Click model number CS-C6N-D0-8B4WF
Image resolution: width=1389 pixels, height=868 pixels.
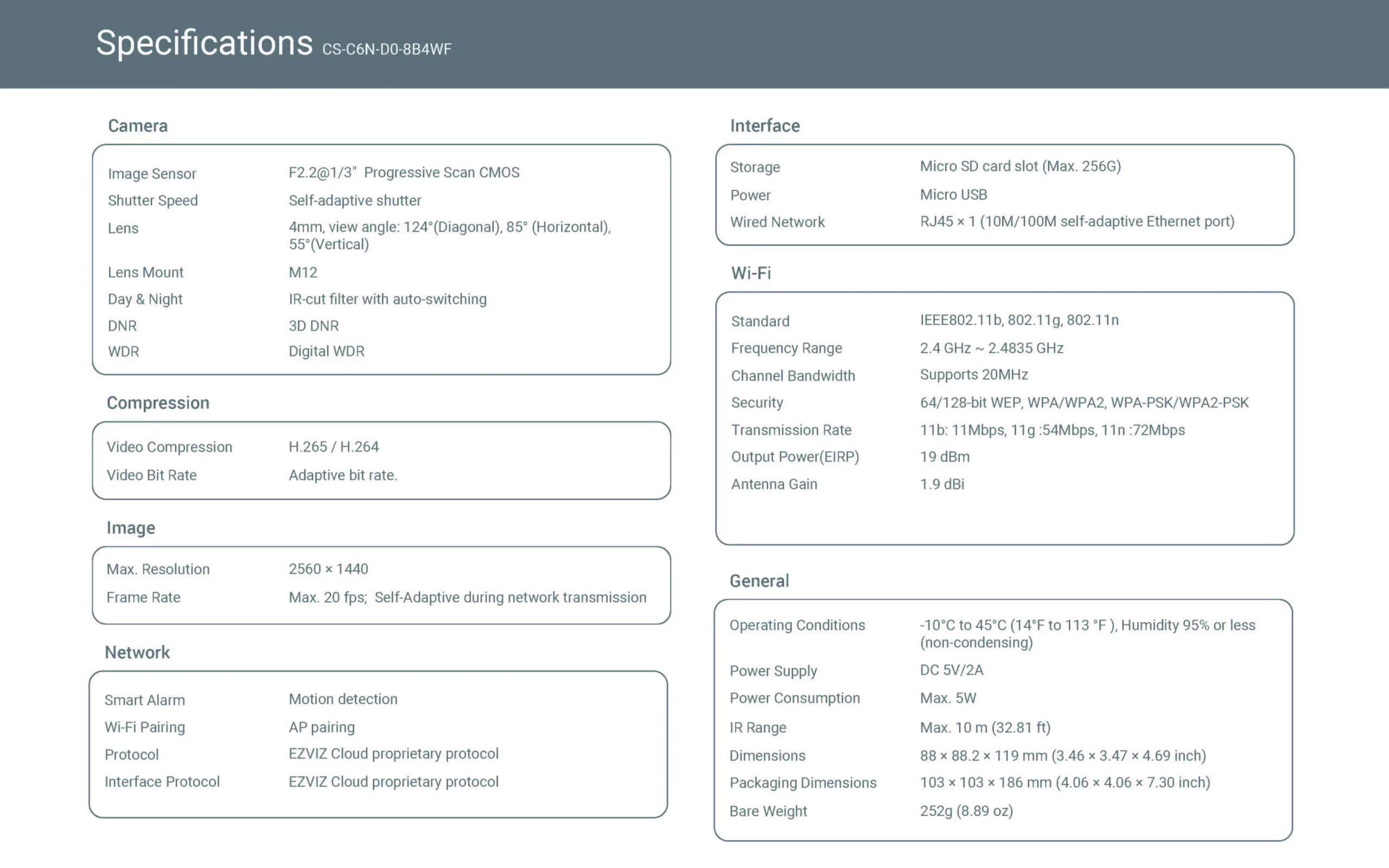[x=386, y=49]
